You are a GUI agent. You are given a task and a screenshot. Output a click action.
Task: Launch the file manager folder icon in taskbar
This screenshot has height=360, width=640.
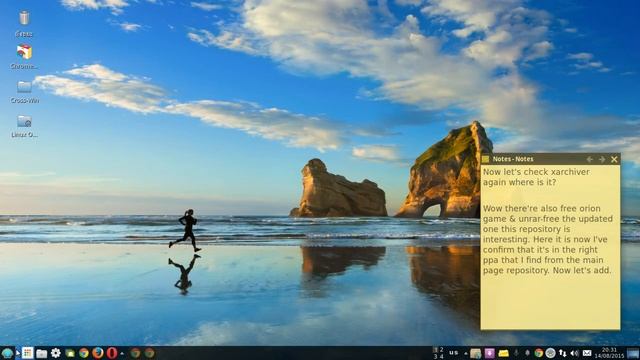[x=41, y=353]
